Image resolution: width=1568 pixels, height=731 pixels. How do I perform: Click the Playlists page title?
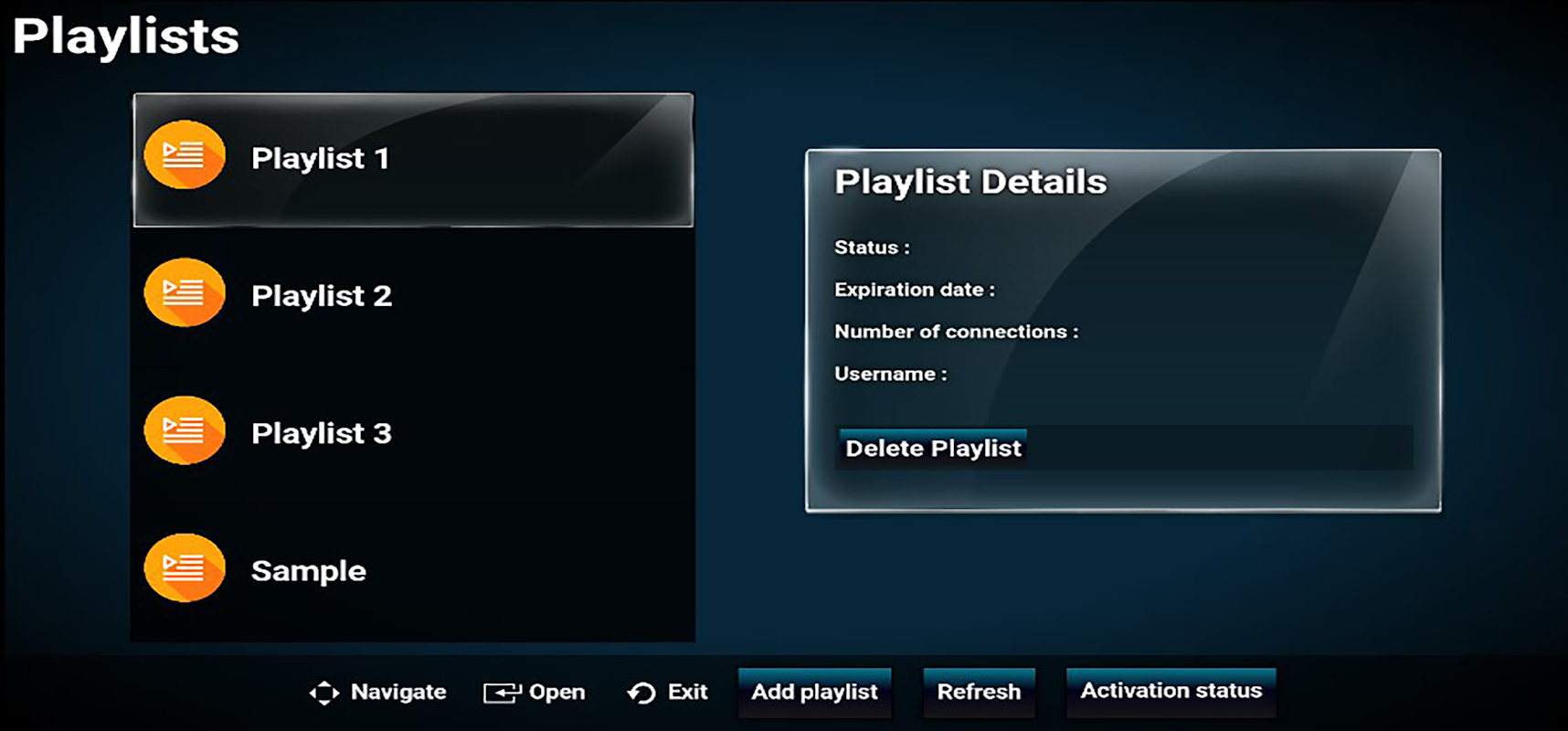(126, 37)
